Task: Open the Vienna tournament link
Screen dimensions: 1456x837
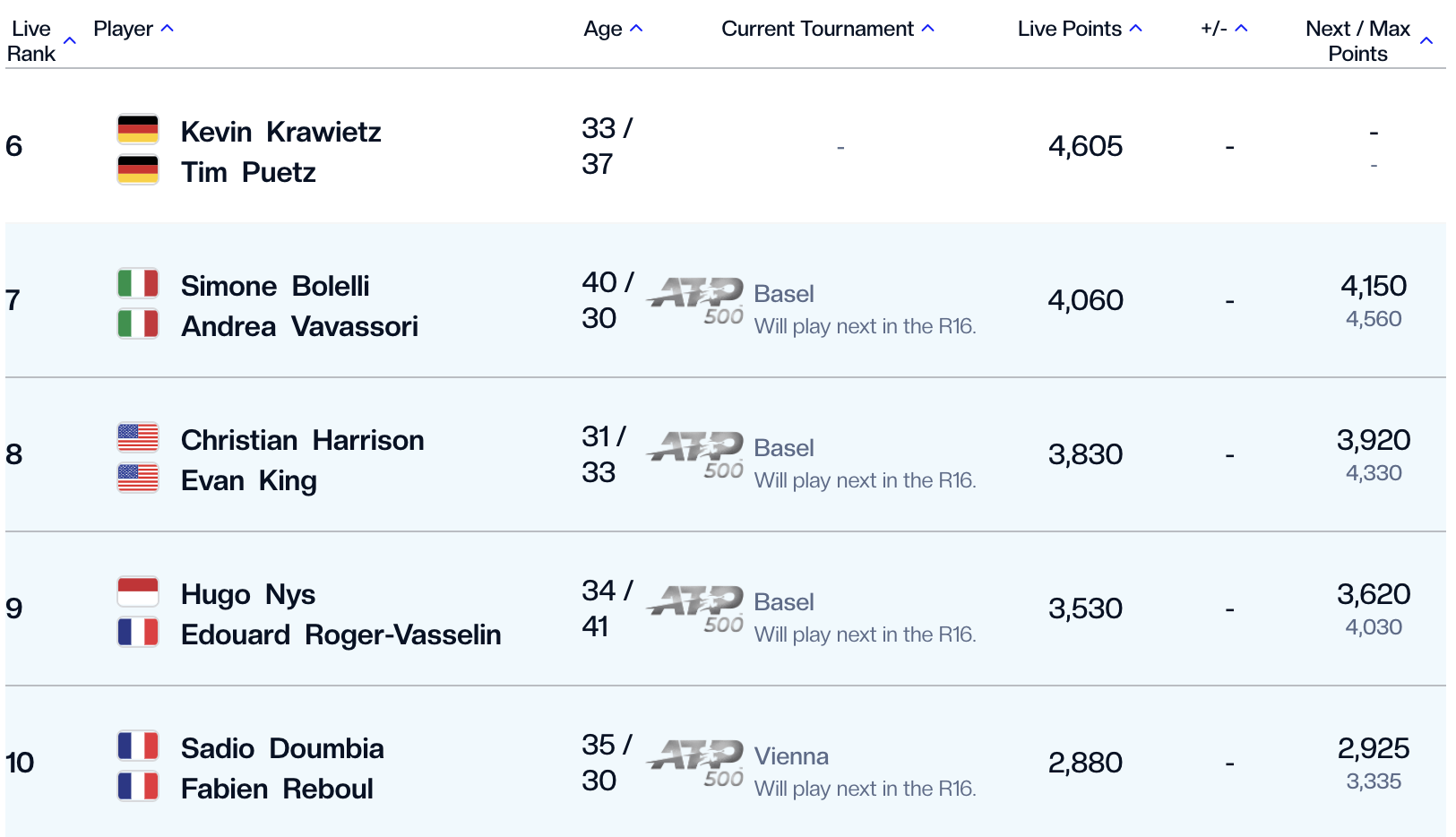Action: coord(791,756)
